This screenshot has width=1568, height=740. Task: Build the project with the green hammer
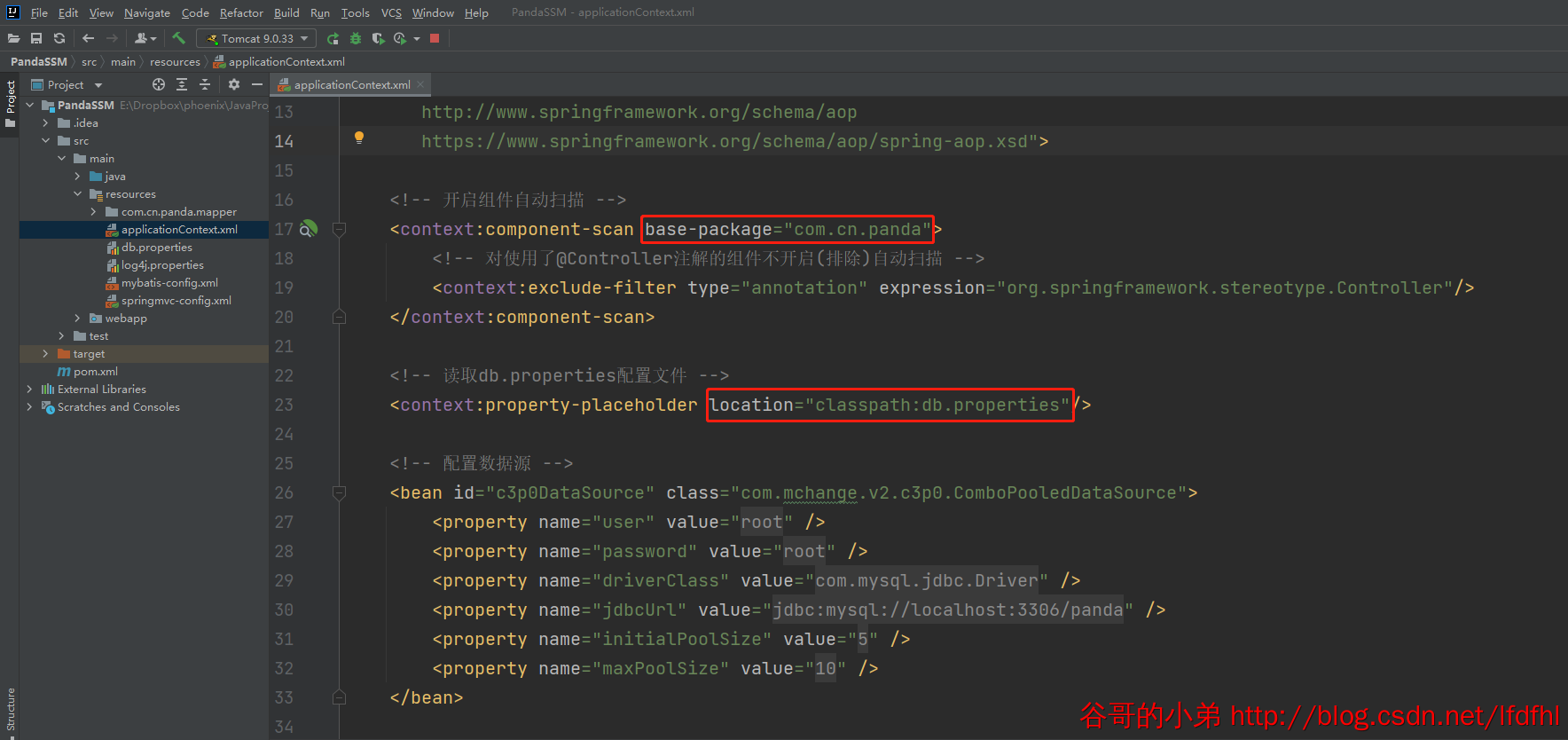pyautogui.click(x=178, y=38)
